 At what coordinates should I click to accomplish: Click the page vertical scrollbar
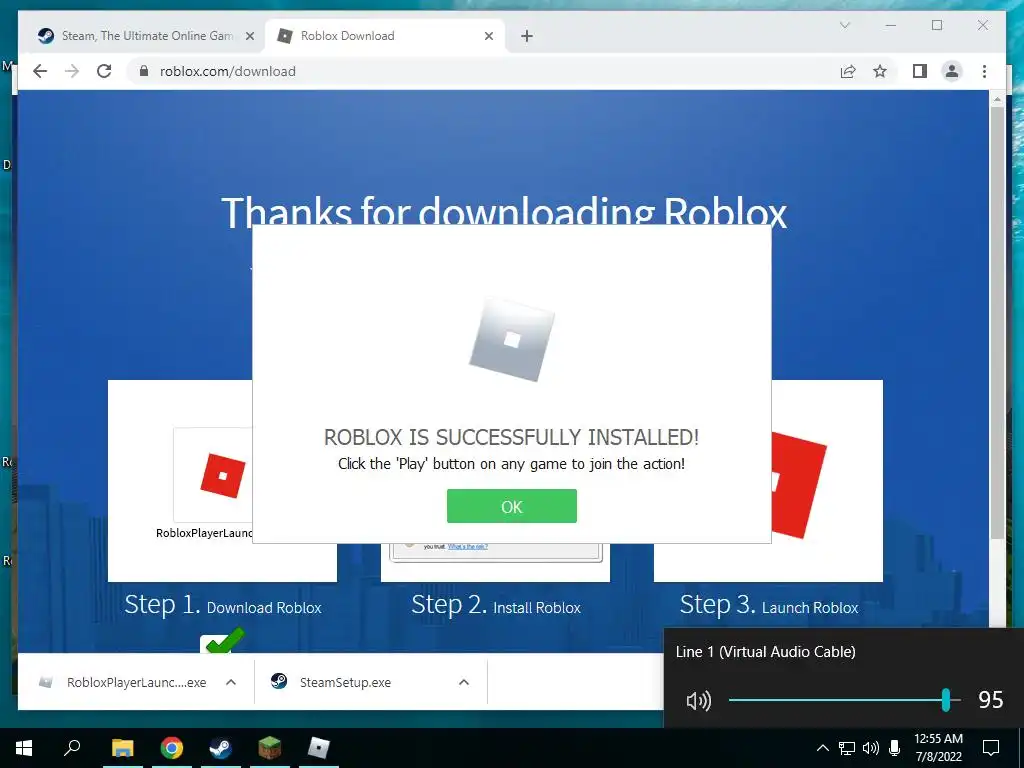(x=997, y=323)
